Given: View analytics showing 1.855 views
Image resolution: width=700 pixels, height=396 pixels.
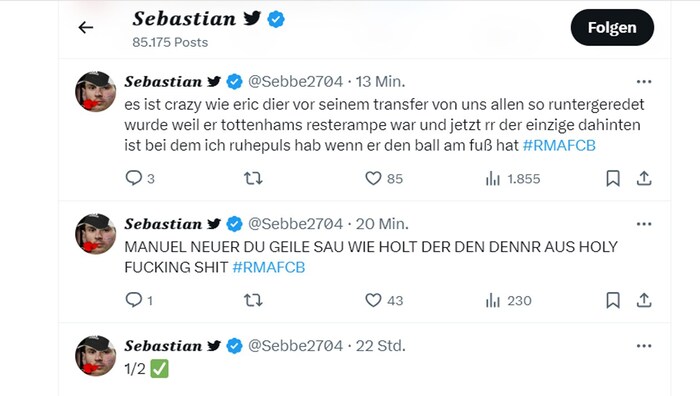Looking at the screenshot, I should pyautogui.click(x=513, y=179).
